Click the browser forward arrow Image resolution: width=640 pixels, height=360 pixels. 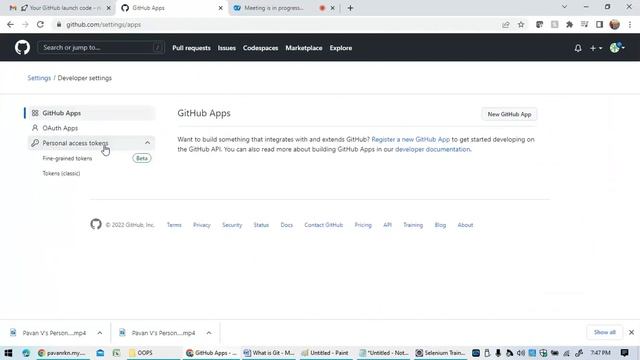point(25,24)
